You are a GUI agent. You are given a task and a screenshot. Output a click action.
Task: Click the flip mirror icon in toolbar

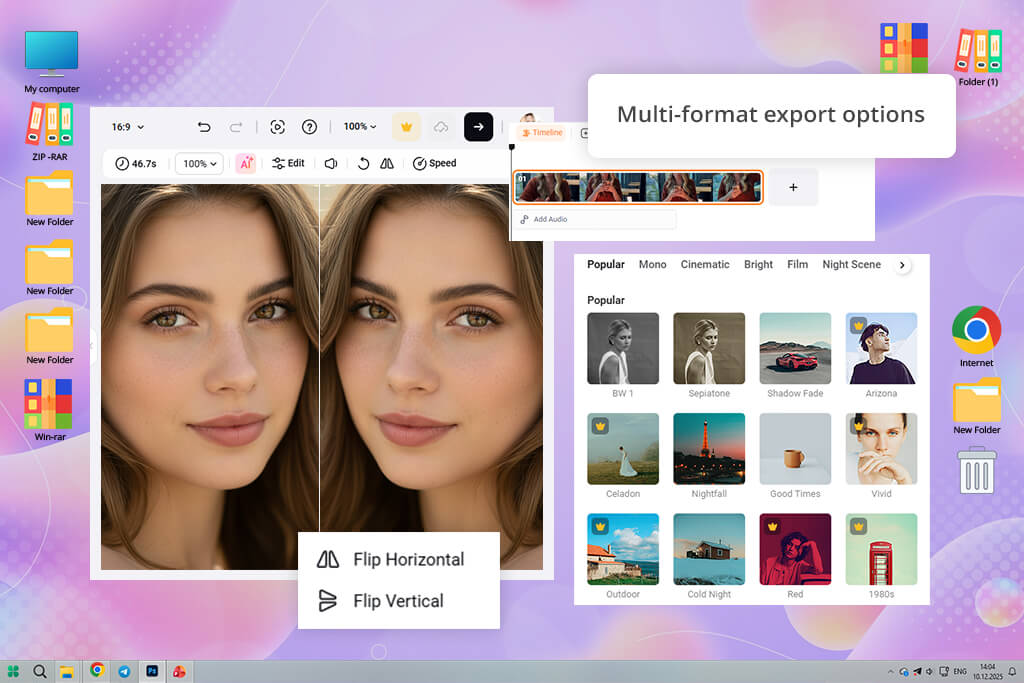(x=387, y=163)
